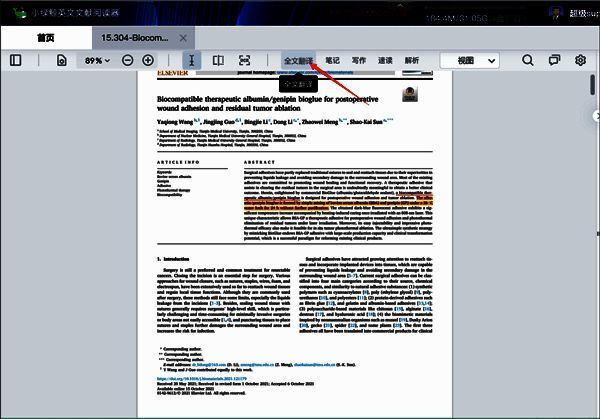Screen dimensions: 600x419
Task: Click the 解析 analysis button
Action: [411, 61]
